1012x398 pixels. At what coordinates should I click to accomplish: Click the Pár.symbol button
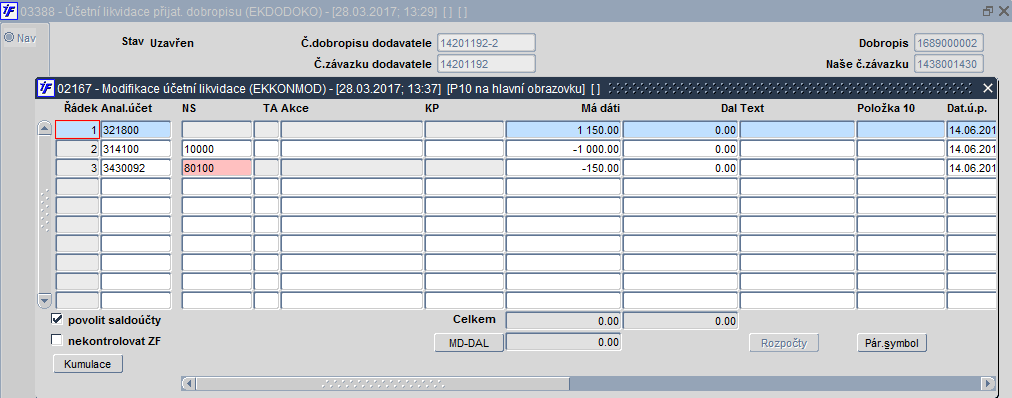[892, 343]
